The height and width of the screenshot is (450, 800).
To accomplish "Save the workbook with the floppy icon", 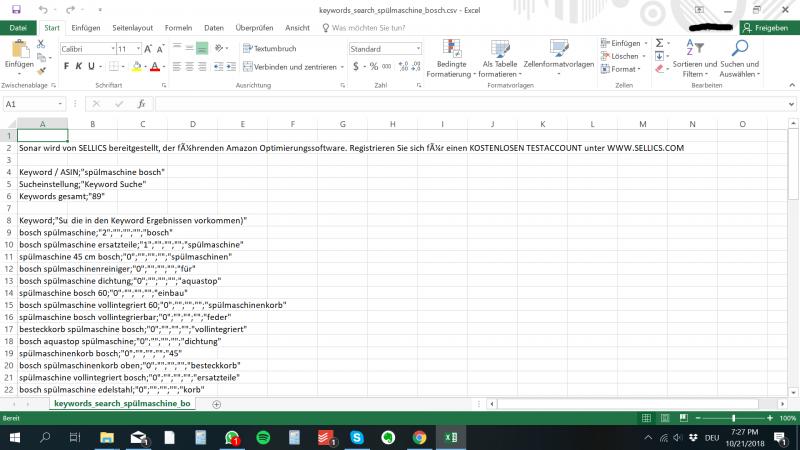I will click(16, 10).
